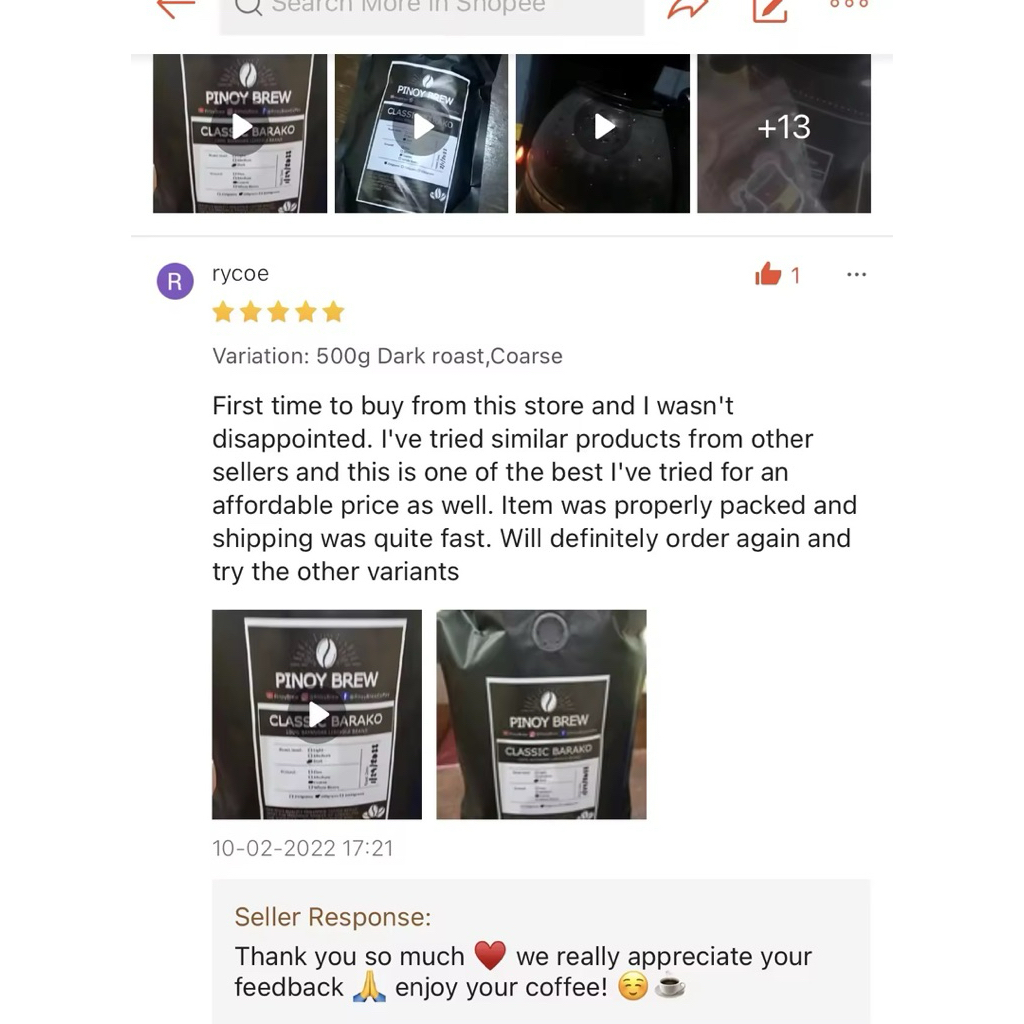Open the ellipsis options on rycoe's review
Screen dimensions: 1024x1024
[x=856, y=274]
